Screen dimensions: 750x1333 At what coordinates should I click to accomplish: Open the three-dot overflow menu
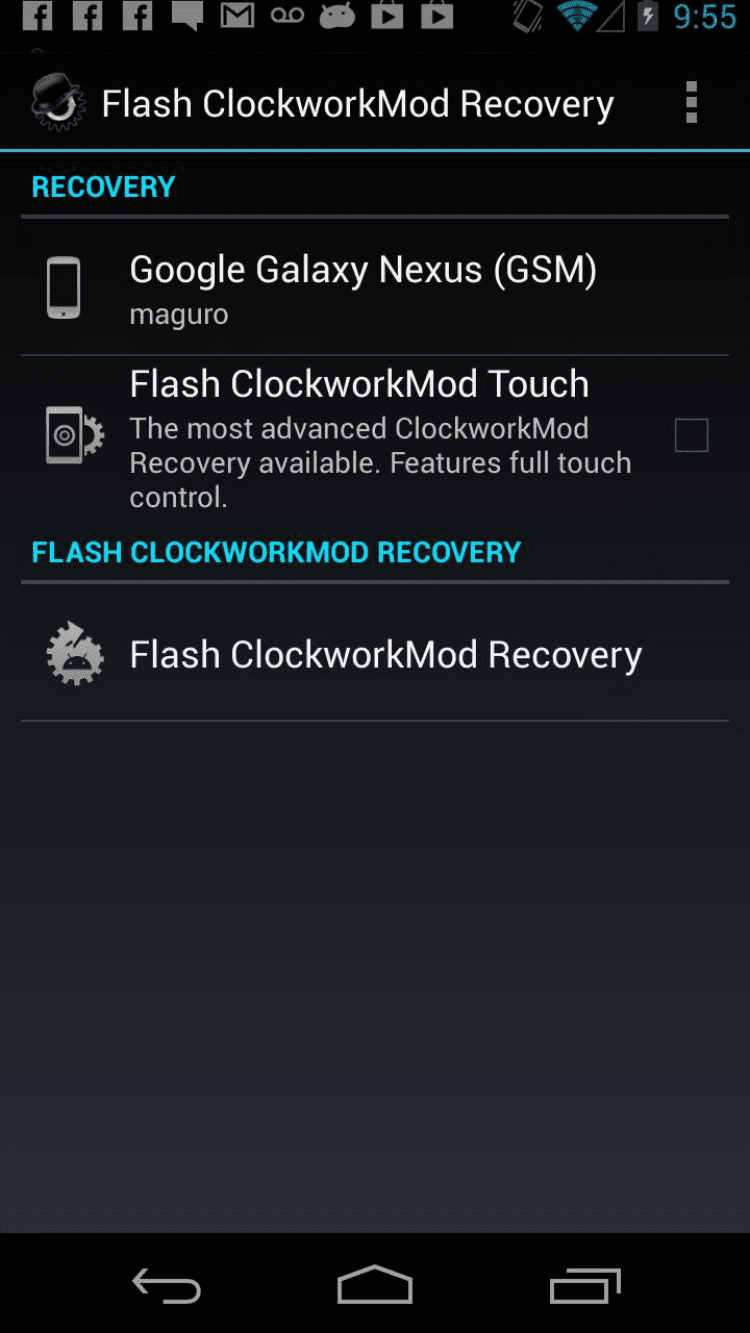click(691, 103)
